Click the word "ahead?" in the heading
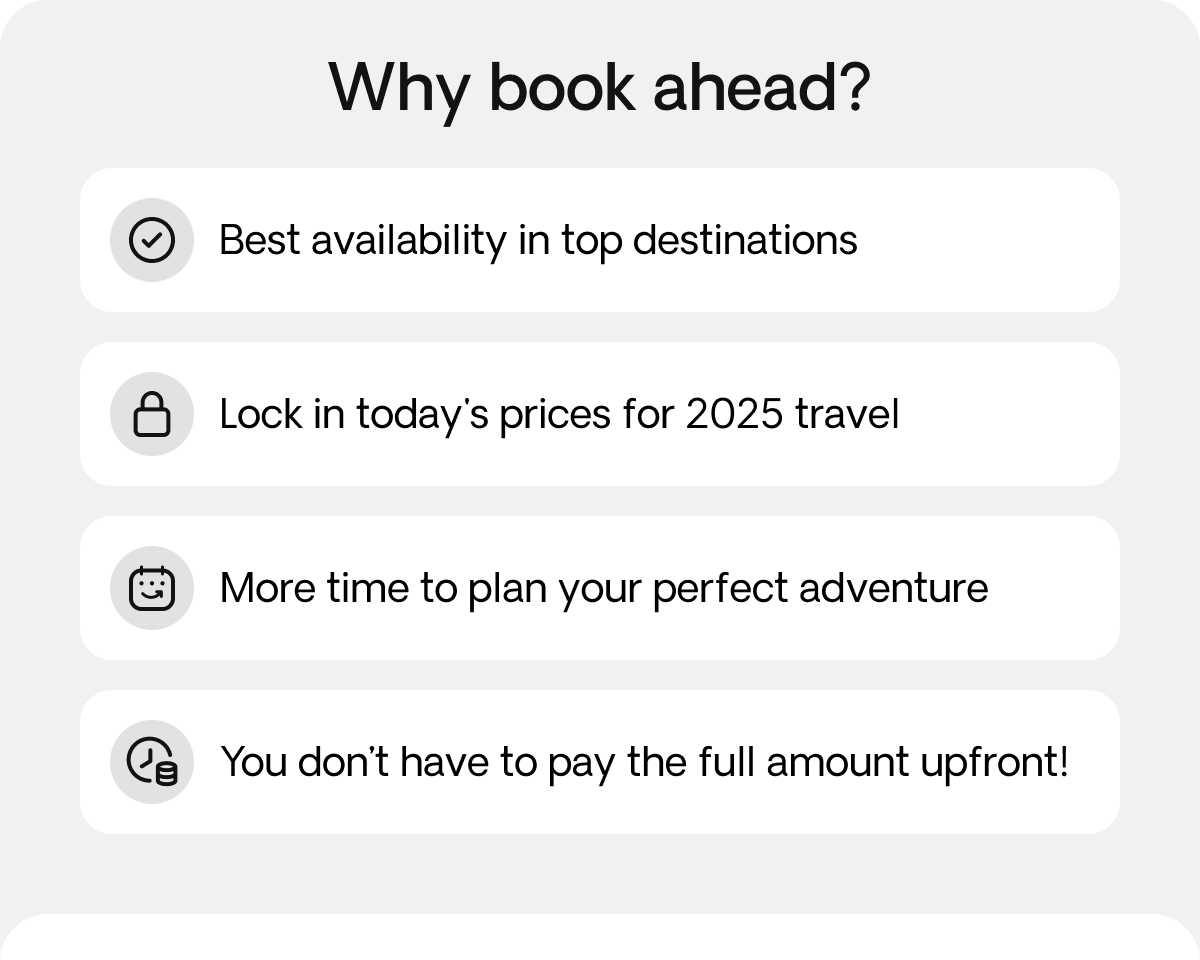Viewport: 1200px width, 960px height. point(761,88)
